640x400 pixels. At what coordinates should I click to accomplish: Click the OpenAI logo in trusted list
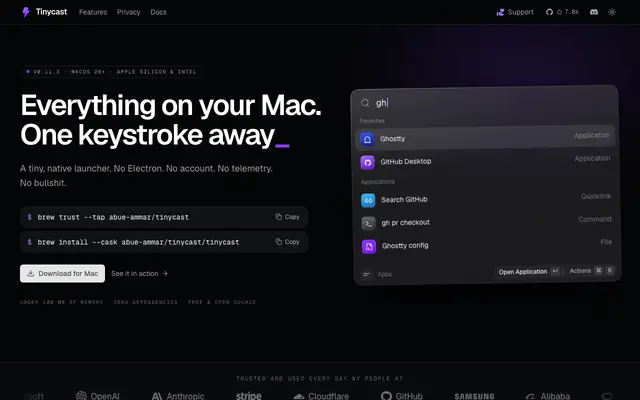[98, 396]
